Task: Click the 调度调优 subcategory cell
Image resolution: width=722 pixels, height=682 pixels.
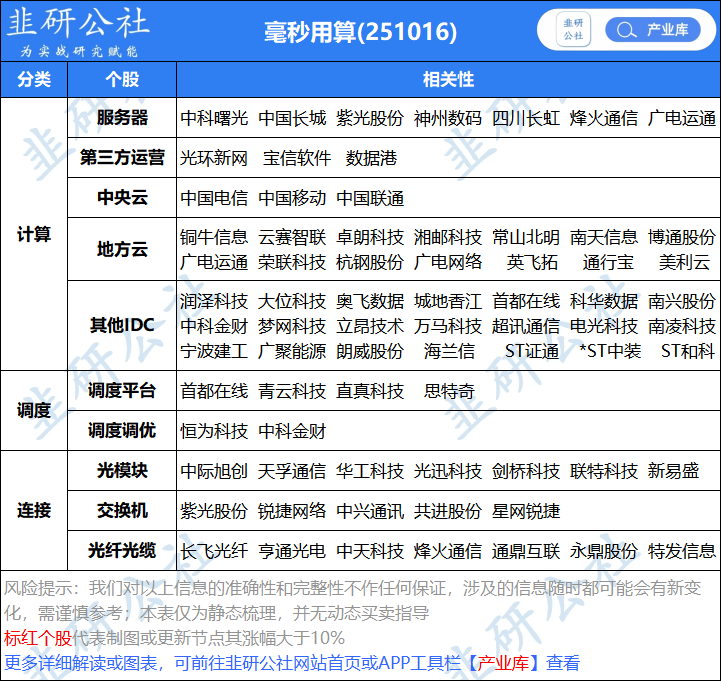Action: point(122,431)
